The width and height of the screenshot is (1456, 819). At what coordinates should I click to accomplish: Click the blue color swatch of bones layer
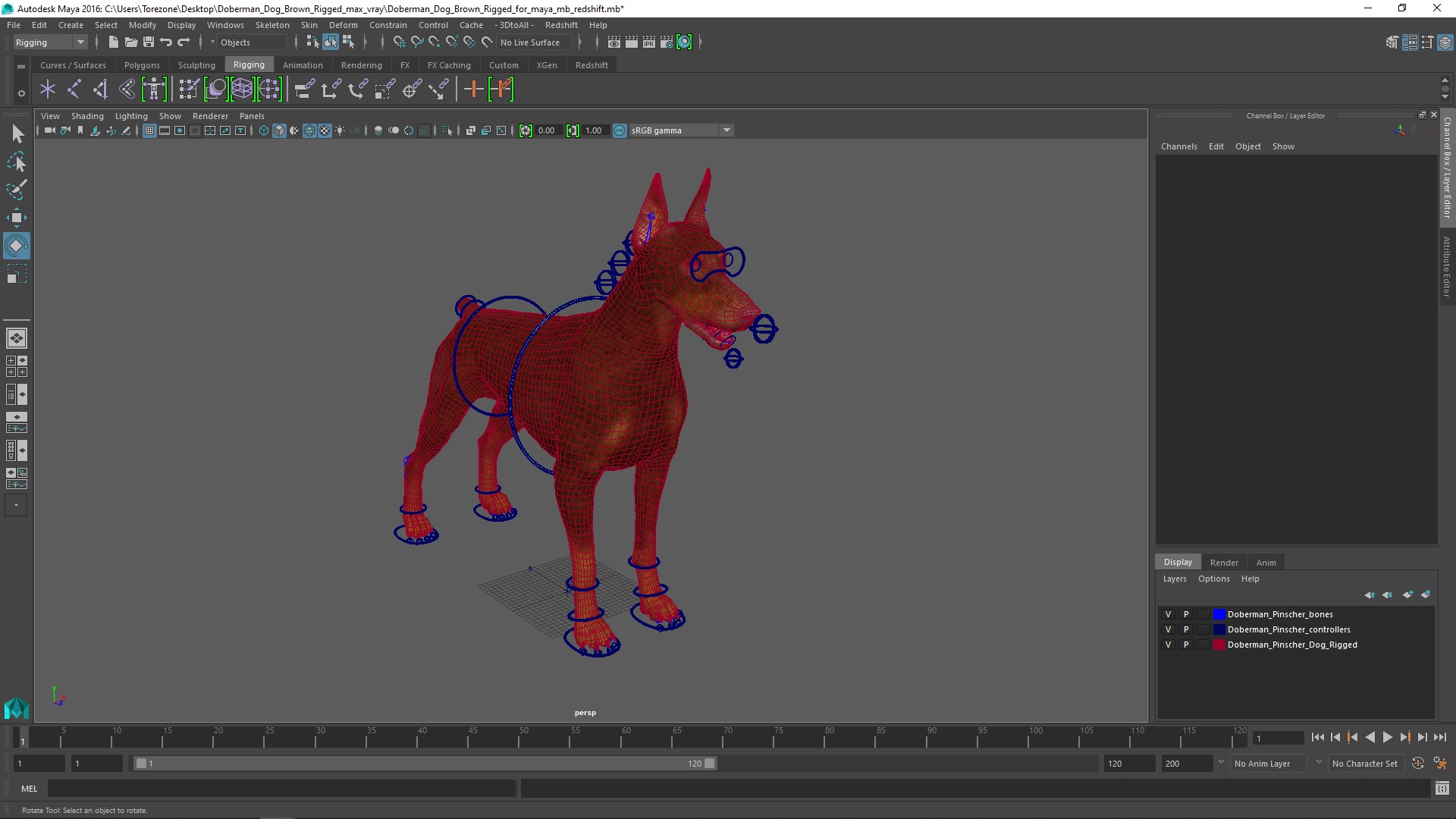pos(1219,614)
